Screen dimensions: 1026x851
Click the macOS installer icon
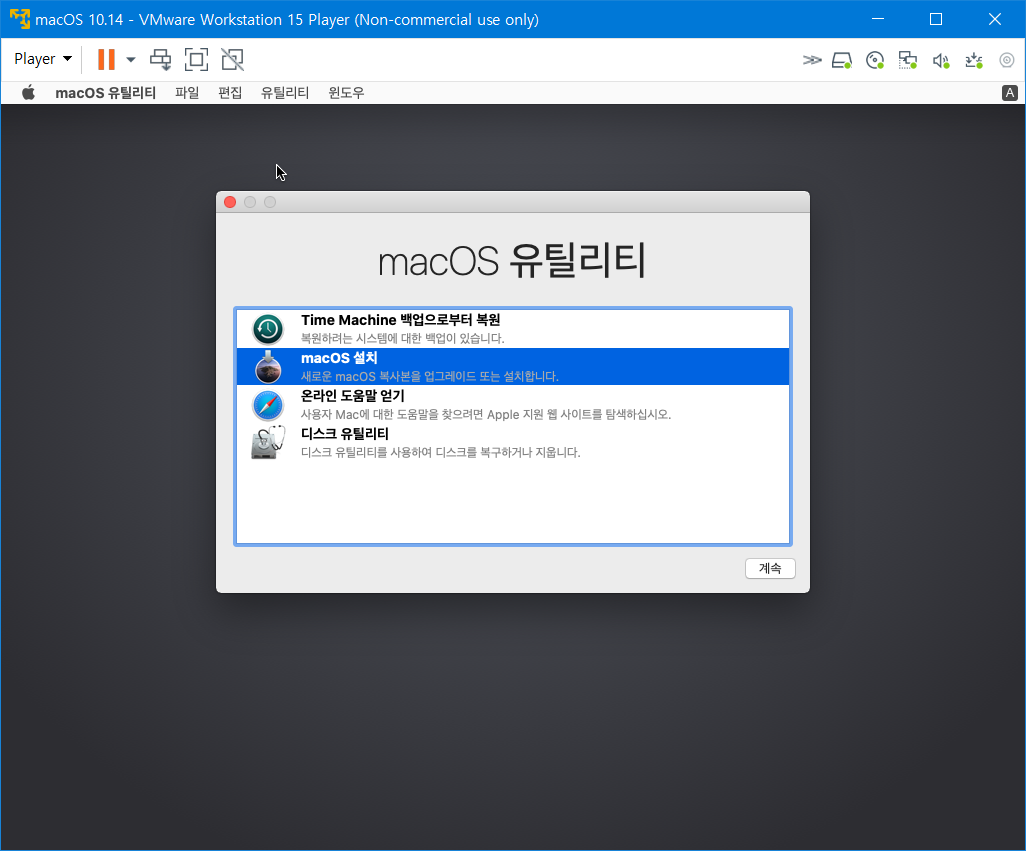268,367
